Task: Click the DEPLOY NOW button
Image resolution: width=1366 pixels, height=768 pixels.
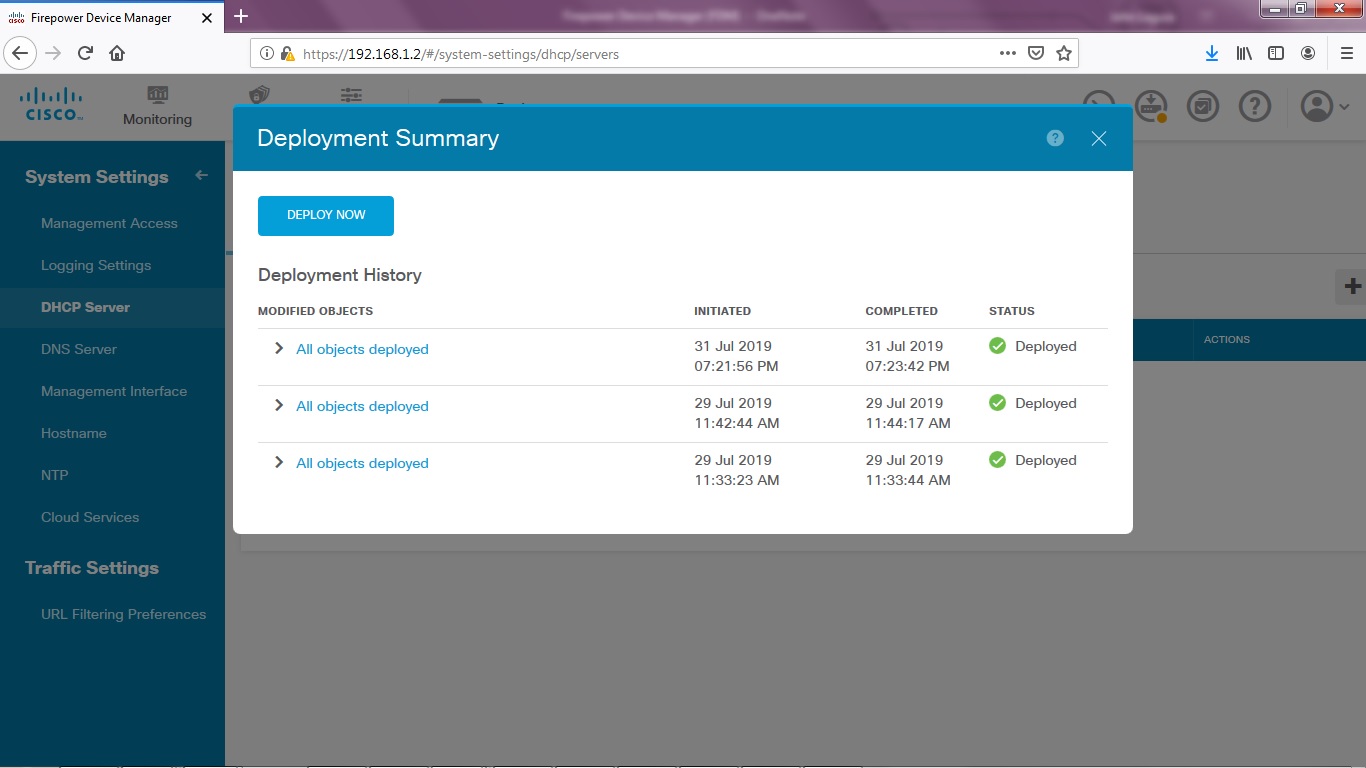Action: point(325,215)
